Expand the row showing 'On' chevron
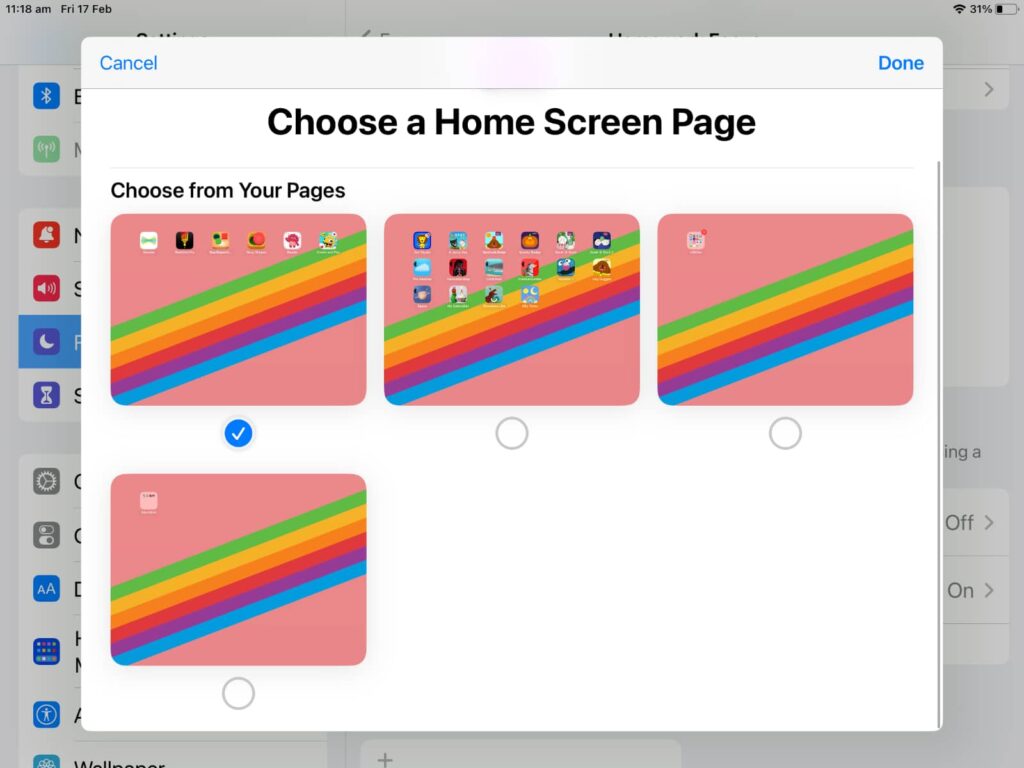1024x768 pixels. click(x=988, y=590)
